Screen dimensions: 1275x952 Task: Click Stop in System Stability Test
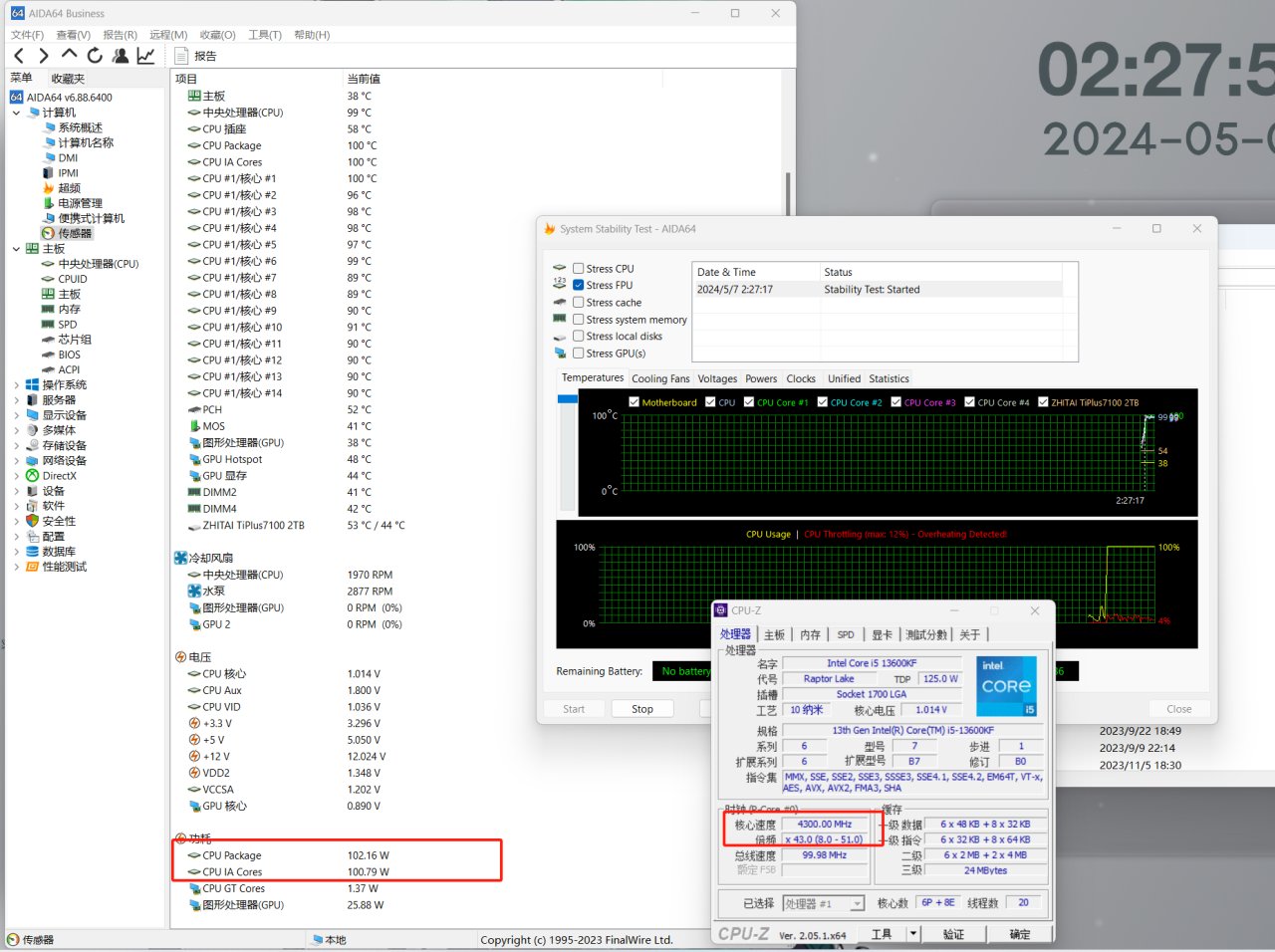(x=642, y=709)
